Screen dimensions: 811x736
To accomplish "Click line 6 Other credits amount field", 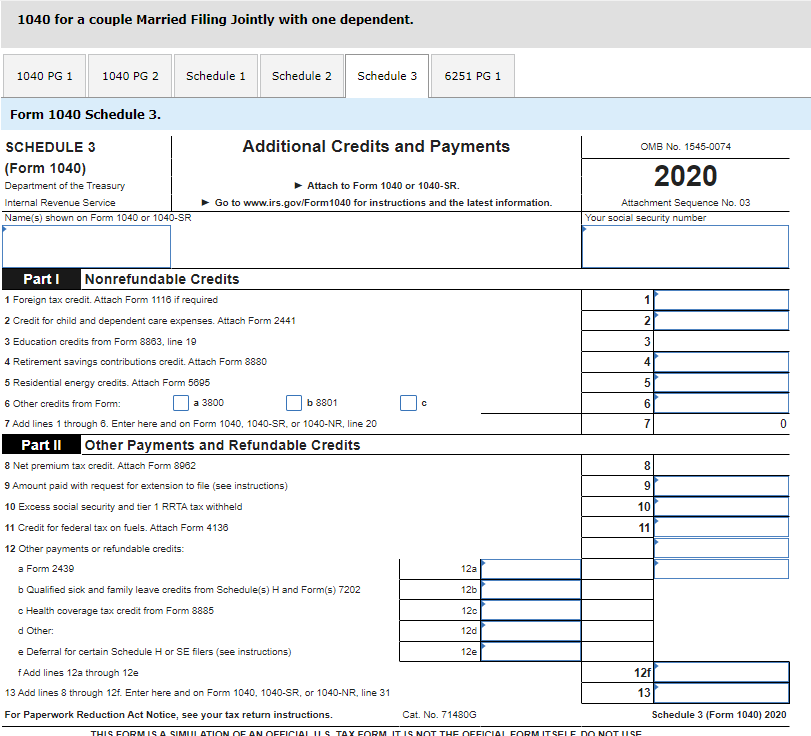I will click(x=722, y=403).
